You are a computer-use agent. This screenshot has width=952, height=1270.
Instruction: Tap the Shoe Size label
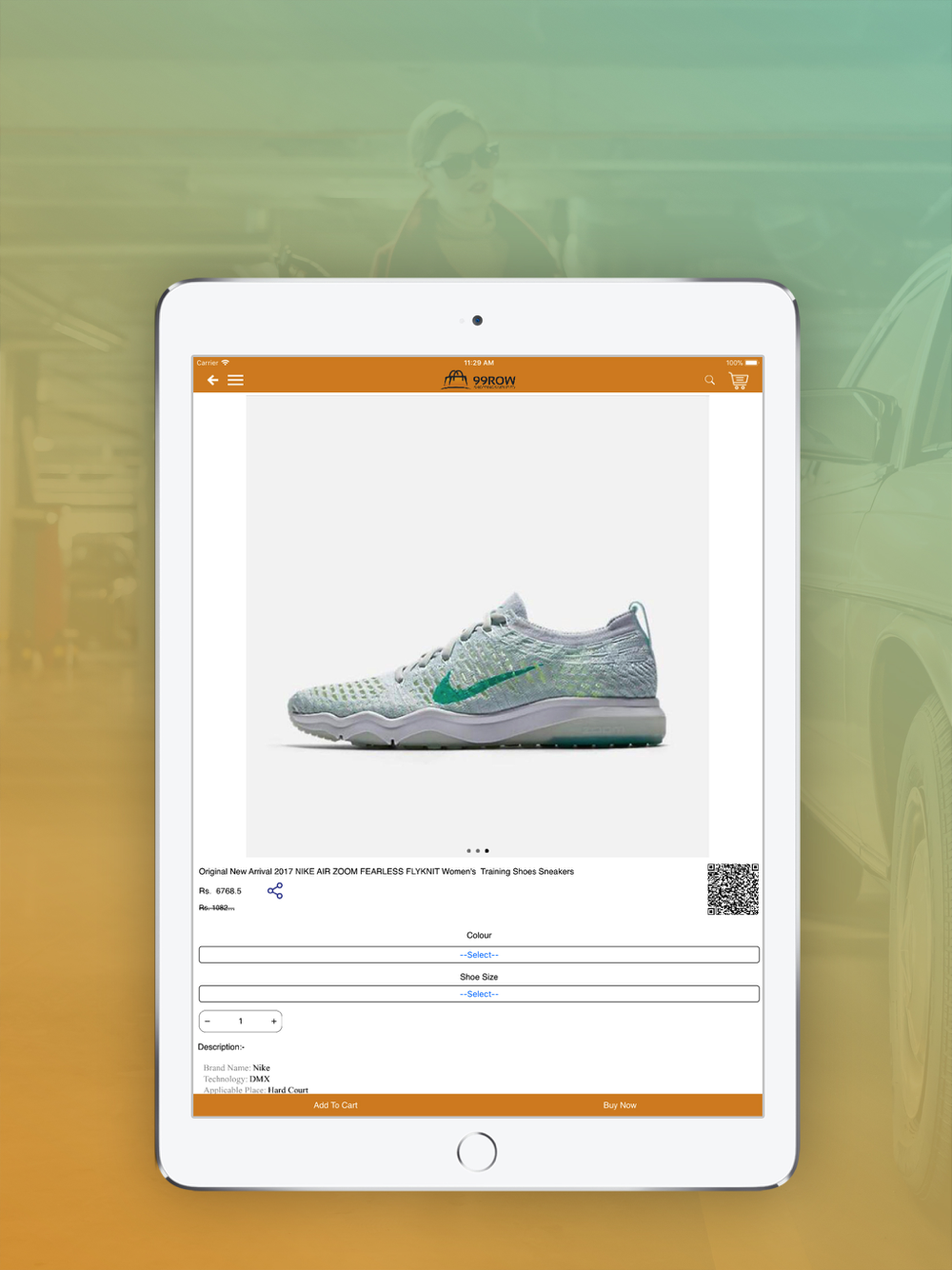[x=479, y=977]
